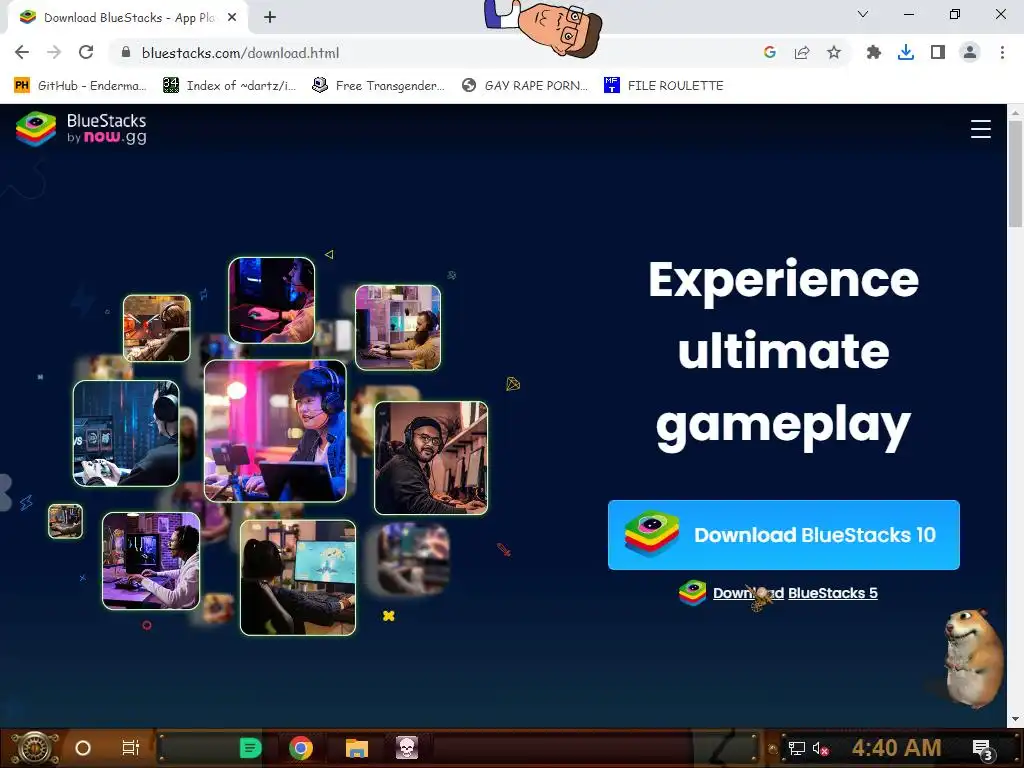Select the Download BlueStacks tab
1024x768 pixels.
pyautogui.click(x=128, y=18)
